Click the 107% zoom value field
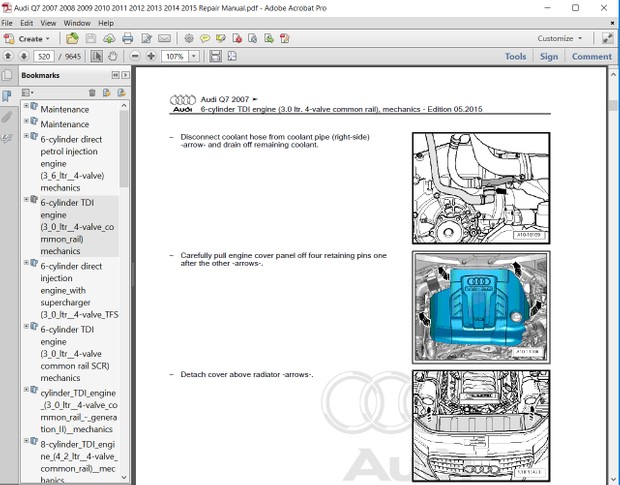 [x=175, y=57]
